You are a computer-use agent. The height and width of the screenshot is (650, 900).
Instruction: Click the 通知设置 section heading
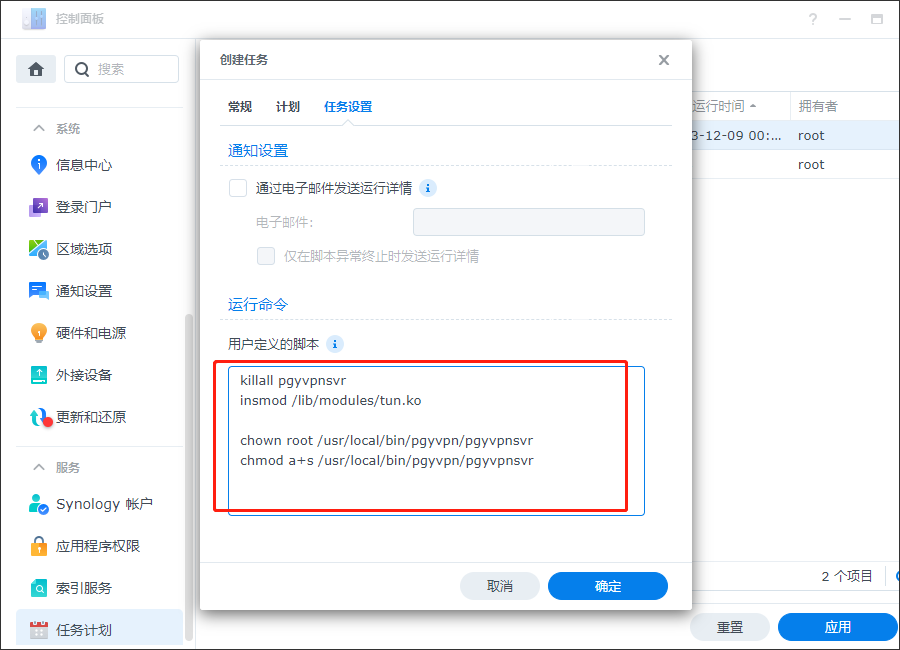tap(258, 151)
